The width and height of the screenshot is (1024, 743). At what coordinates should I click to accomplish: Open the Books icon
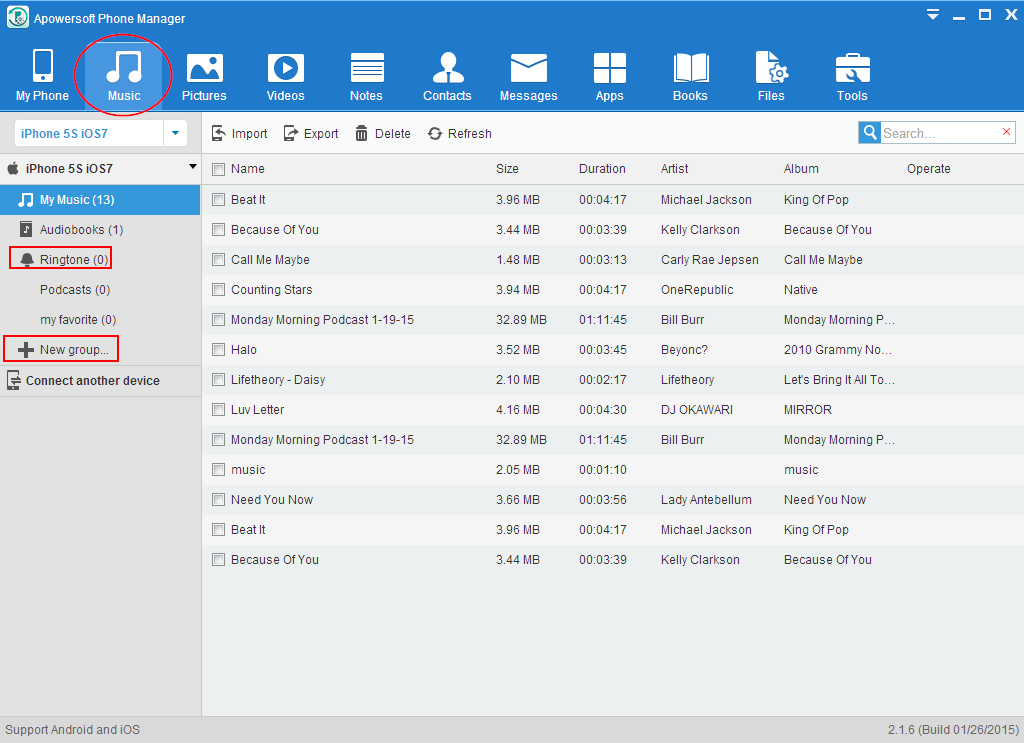coord(690,76)
